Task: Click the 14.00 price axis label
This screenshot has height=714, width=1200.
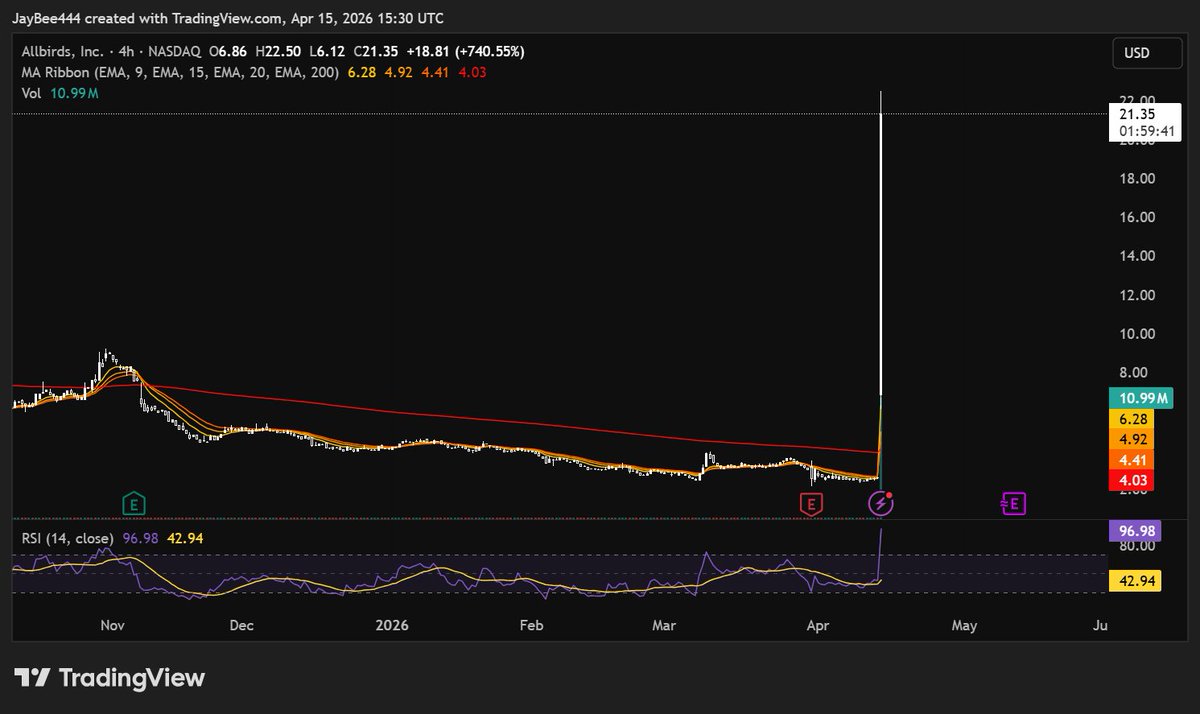Action: [x=1137, y=256]
